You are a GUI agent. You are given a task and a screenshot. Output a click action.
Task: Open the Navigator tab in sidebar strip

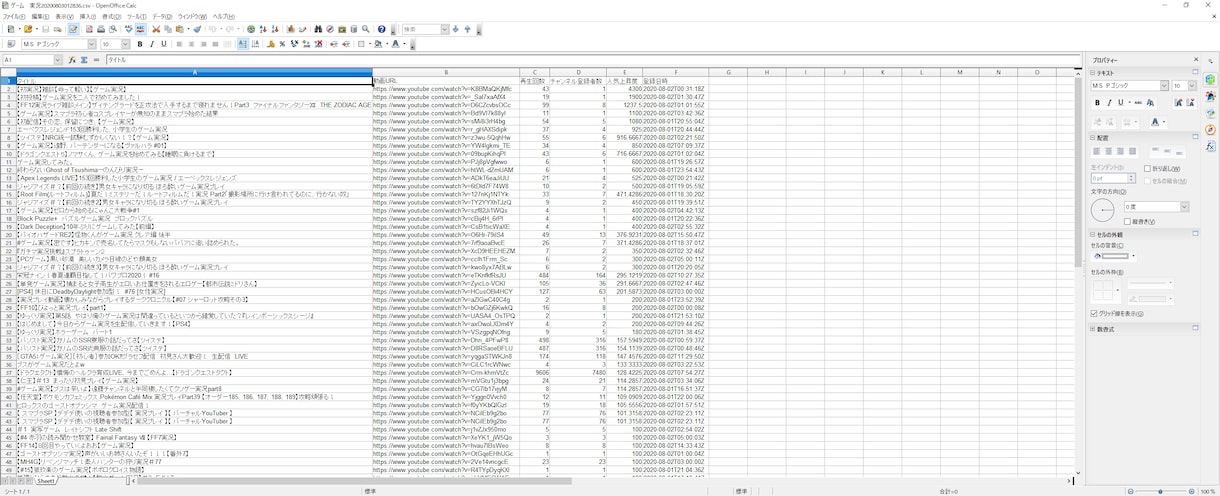[x=1210, y=130]
